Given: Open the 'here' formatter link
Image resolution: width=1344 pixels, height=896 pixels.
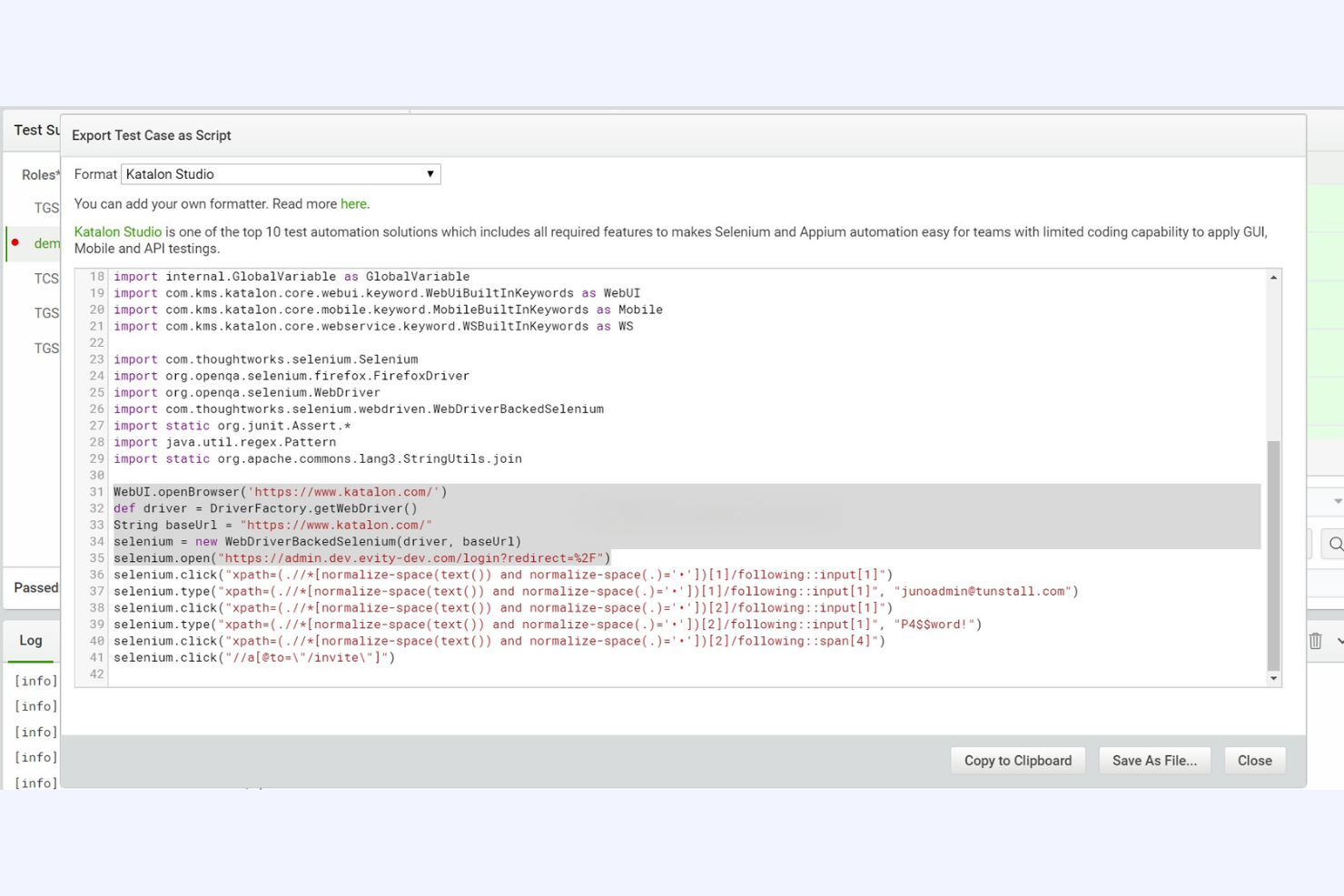Looking at the screenshot, I should [353, 204].
